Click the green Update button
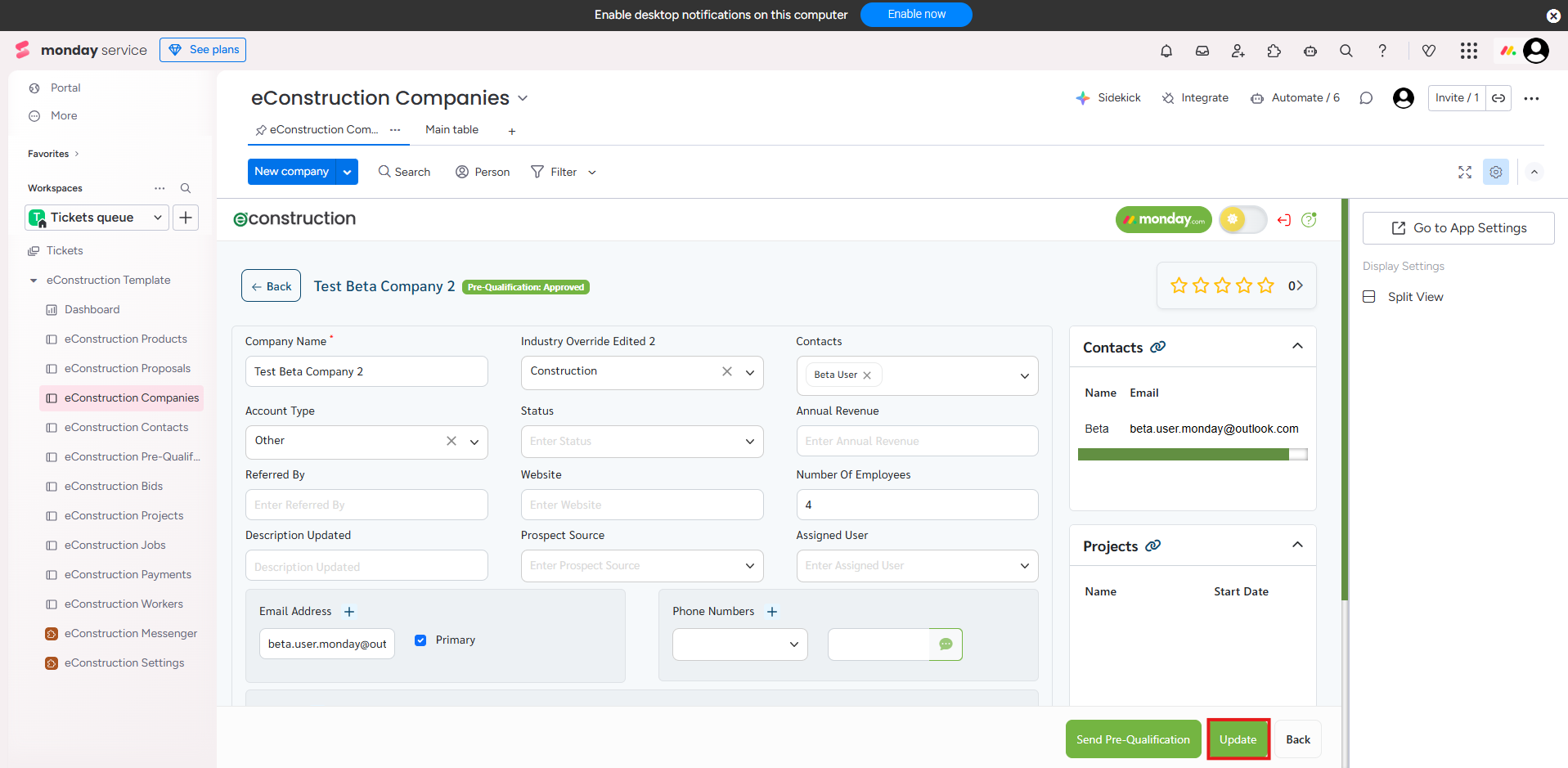The width and height of the screenshot is (1568, 768). pyautogui.click(x=1238, y=739)
